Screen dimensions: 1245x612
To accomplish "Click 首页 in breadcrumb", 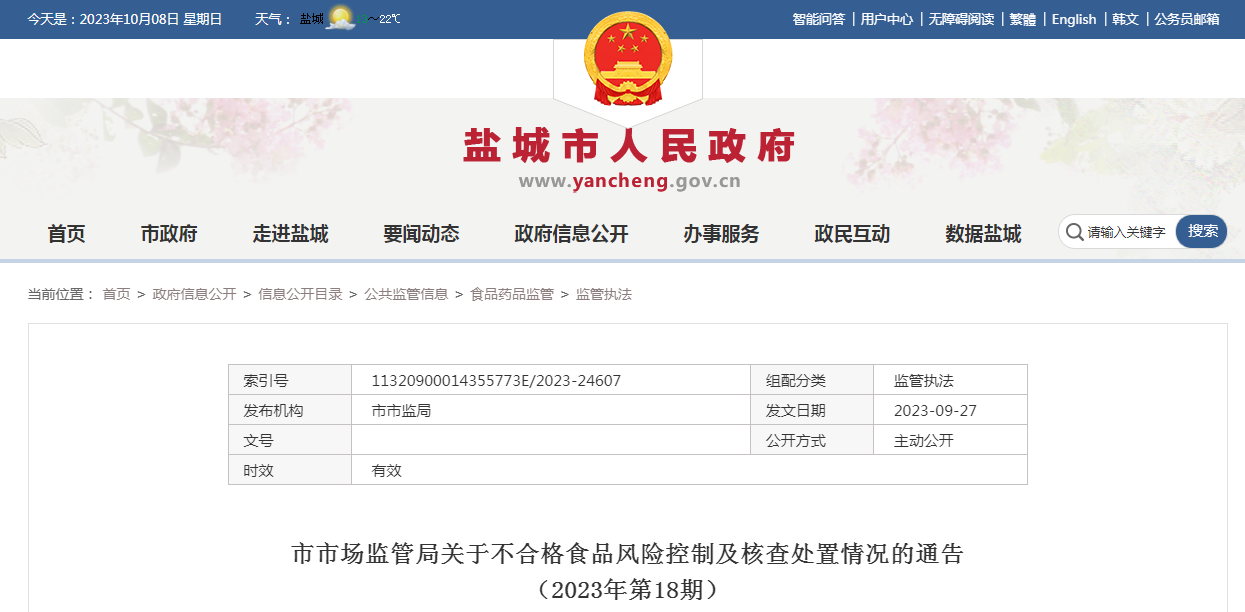I will 116,294.
